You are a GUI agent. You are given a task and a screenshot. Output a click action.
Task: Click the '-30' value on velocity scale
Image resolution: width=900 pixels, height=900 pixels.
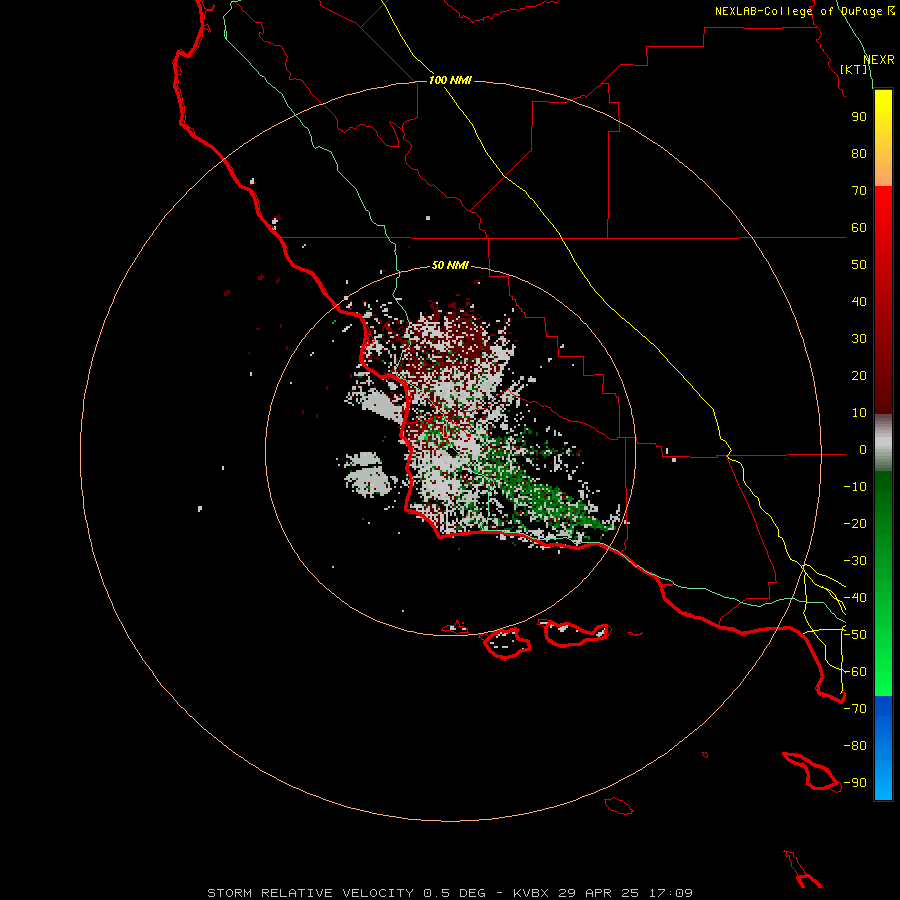[x=855, y=561]
